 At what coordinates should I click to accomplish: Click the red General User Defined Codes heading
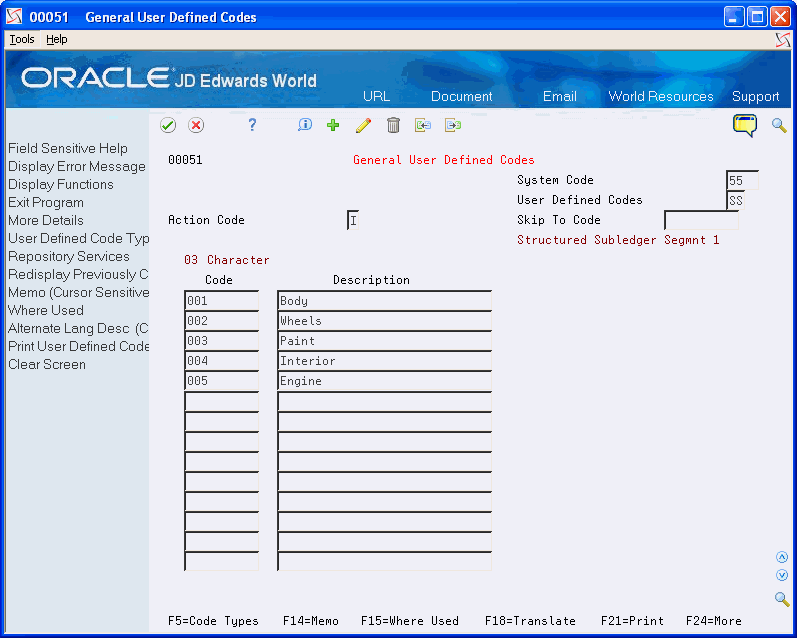pyautogui.click(x=444, y=160)
